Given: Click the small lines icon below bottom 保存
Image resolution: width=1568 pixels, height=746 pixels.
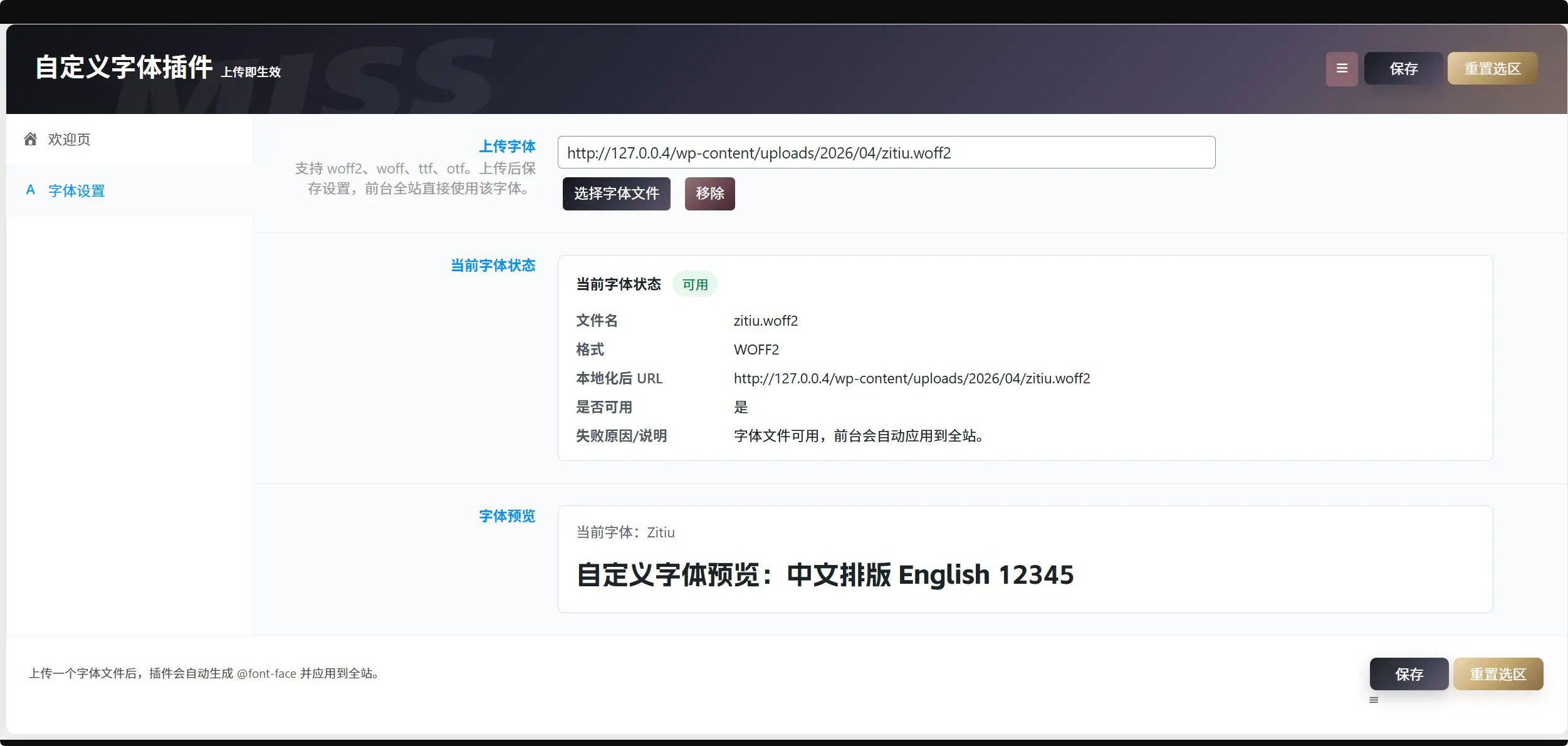Looking at the screenshot, I should click(1374, 700).
